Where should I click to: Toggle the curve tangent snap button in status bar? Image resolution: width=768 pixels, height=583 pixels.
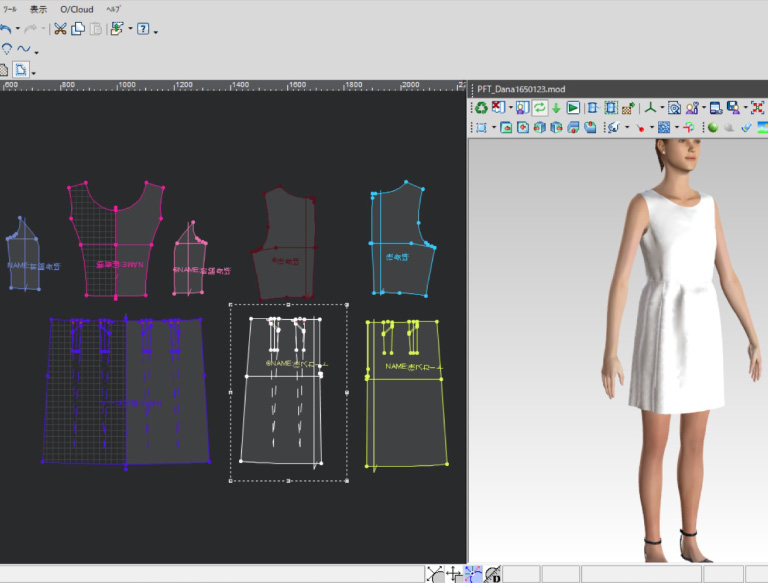(435, 574)
